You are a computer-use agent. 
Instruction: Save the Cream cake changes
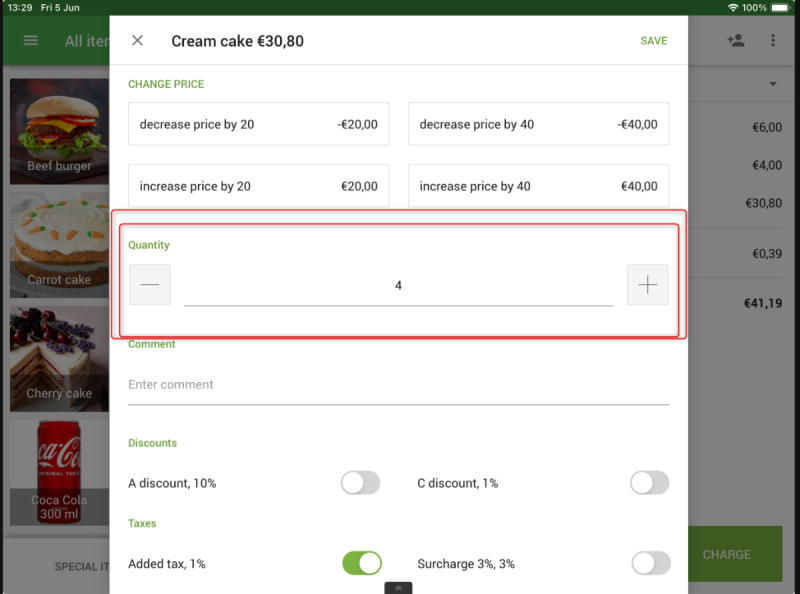point(654,41)
